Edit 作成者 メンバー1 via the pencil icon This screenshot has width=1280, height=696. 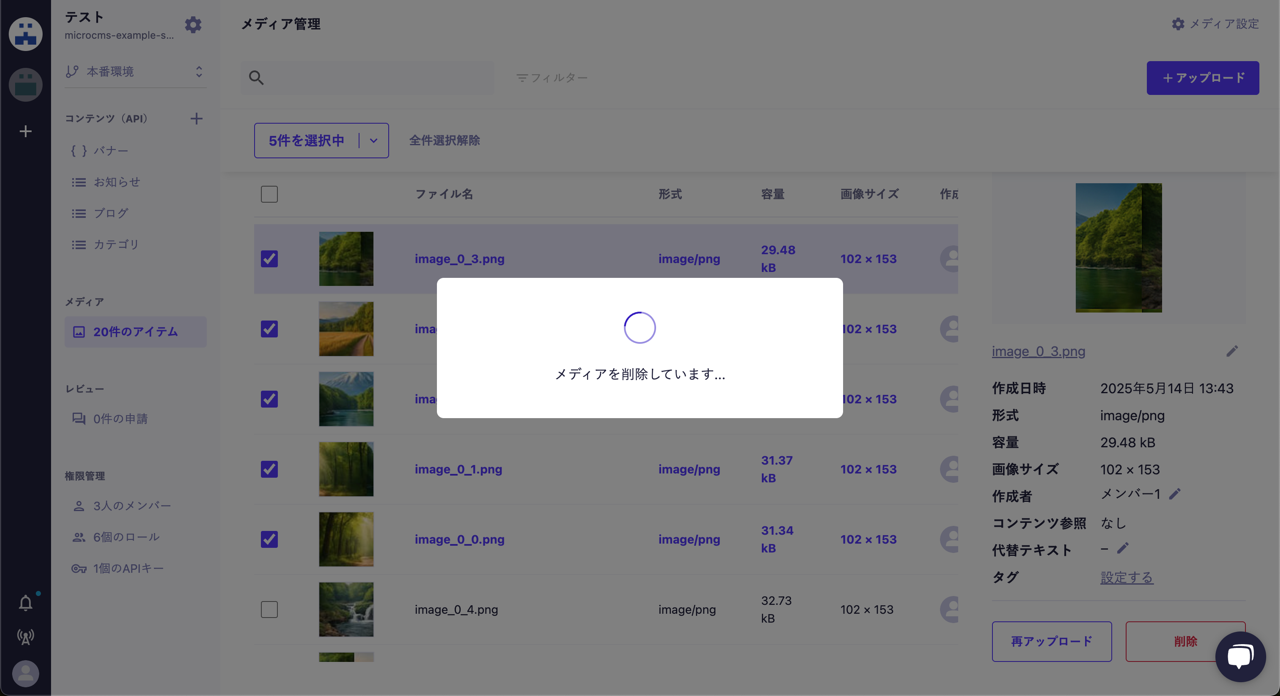click(1173, 493)
